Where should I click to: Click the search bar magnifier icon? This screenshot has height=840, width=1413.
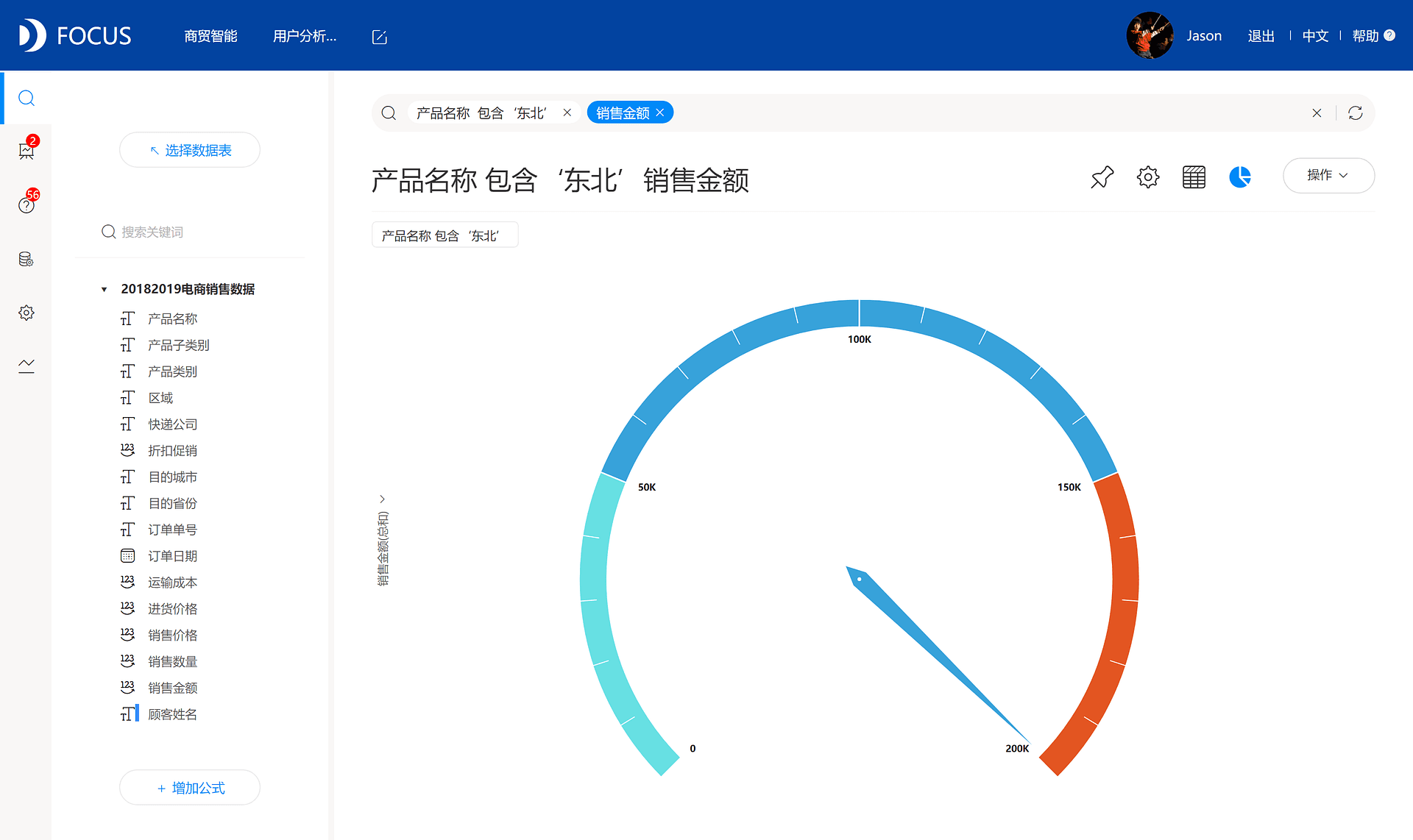pyautogui.click(x=389, y=113)
